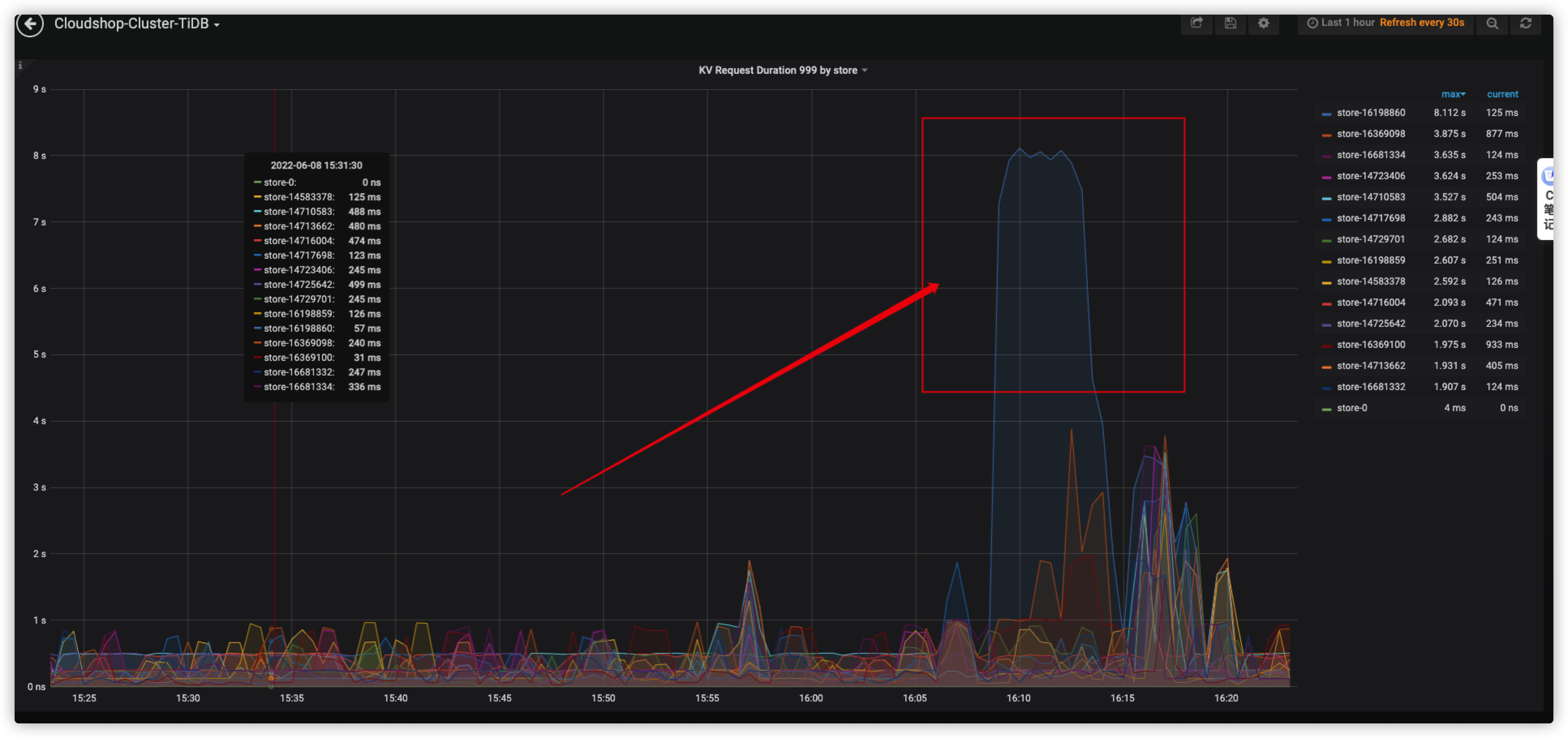This screenshot has height=738, width=1568.
Task: Toggle series store-14729701 in legend
Action: coord(1371,240)
